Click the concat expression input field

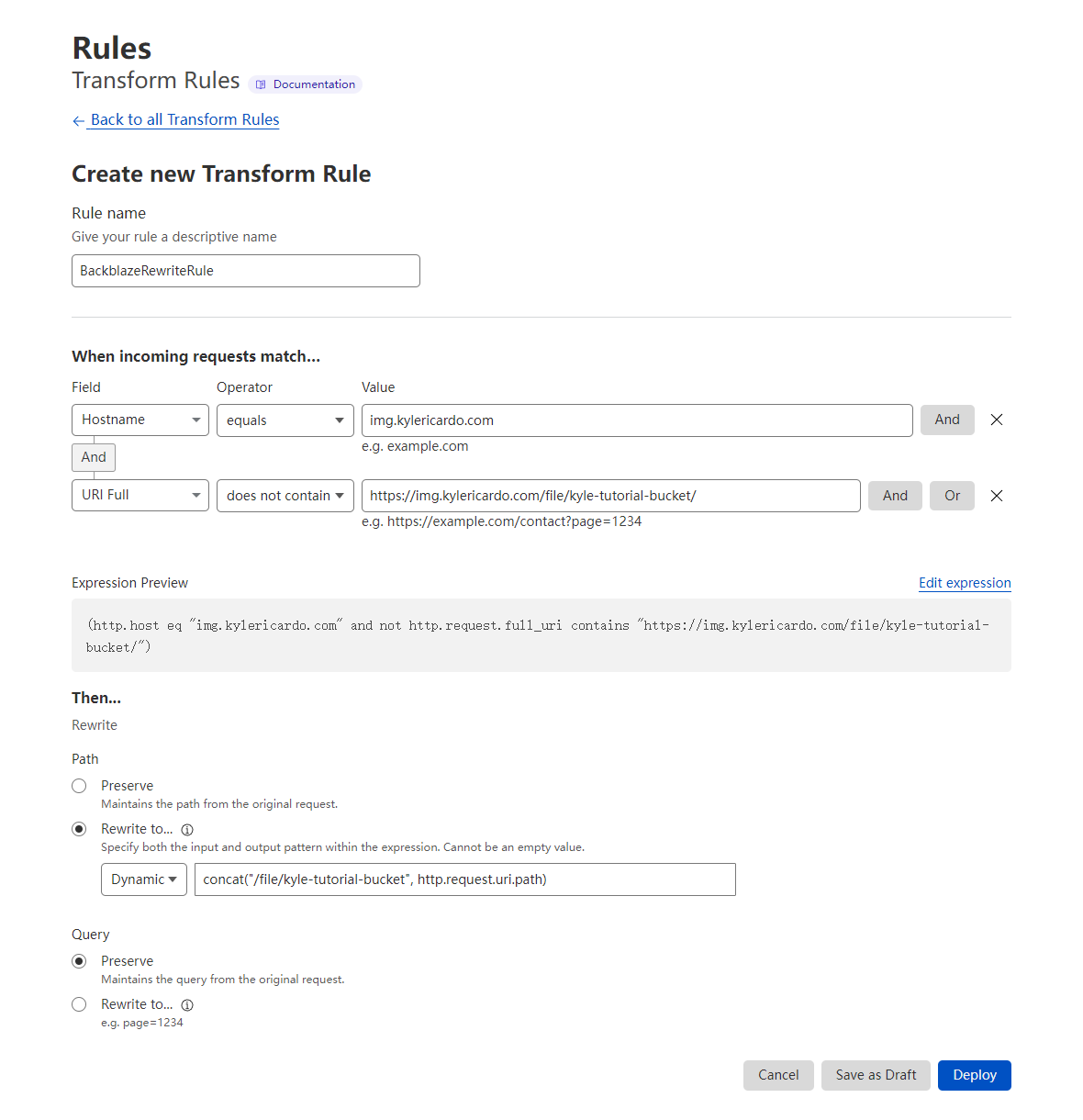pyautogui.click(x=465, y=879)
